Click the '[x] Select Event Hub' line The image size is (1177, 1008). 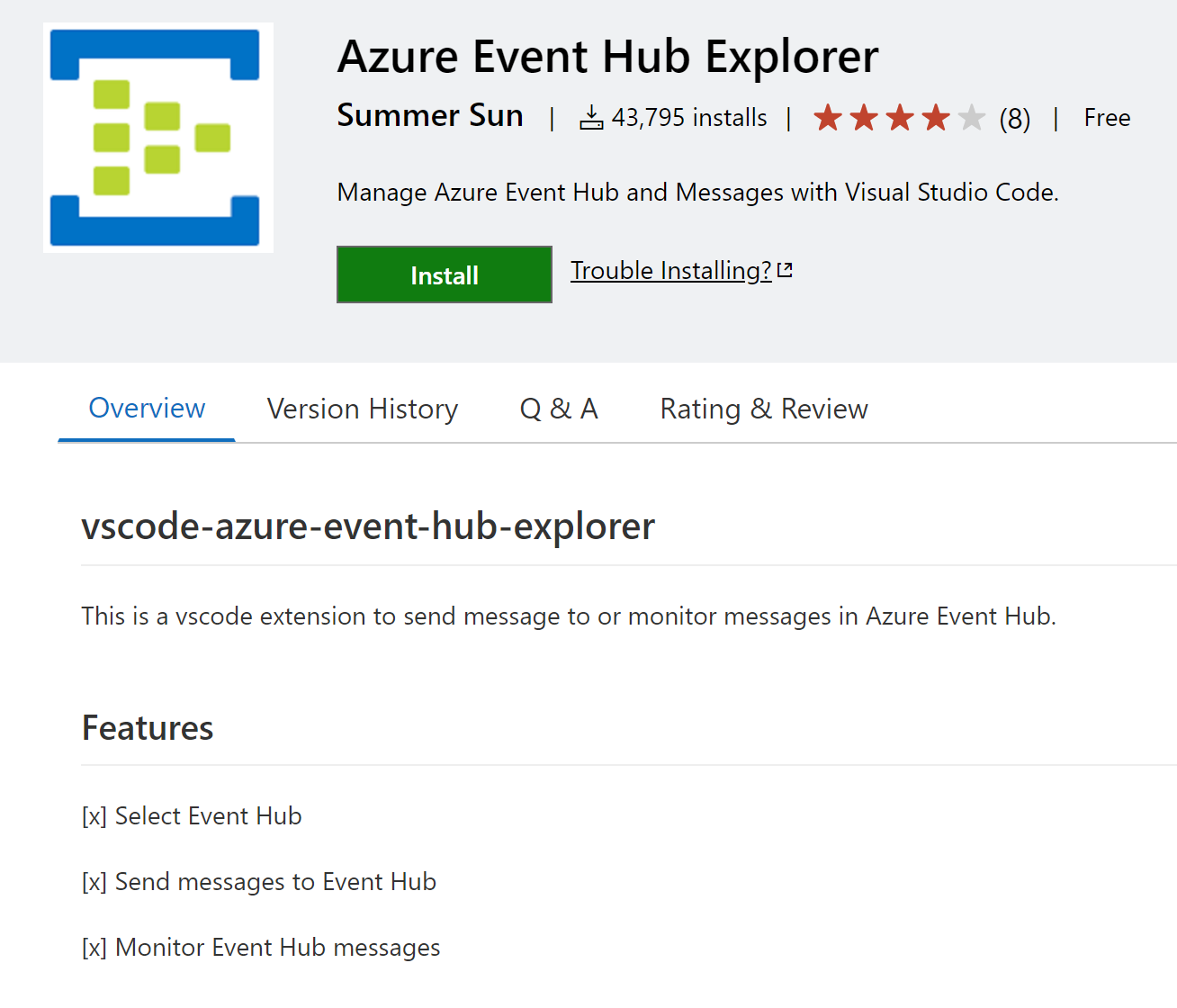coord(192,815)
